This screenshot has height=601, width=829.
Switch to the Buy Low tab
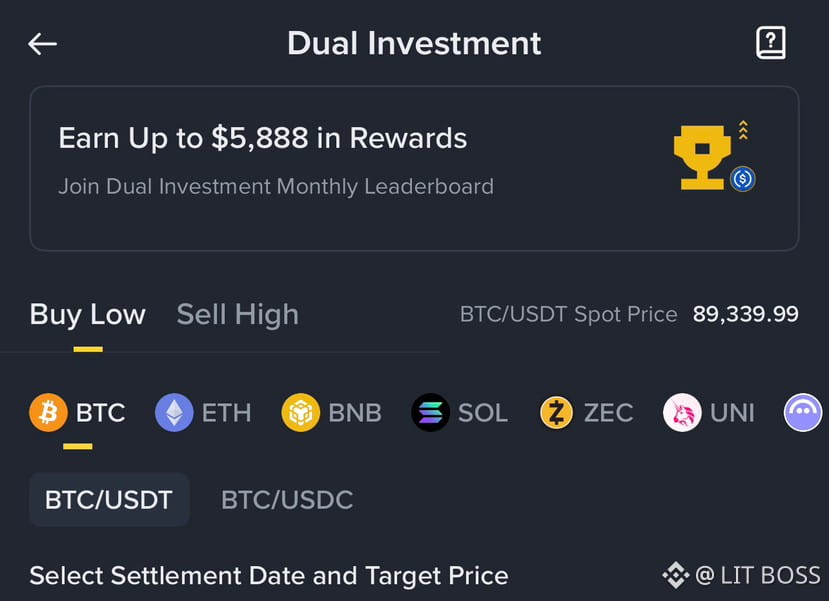88,314
